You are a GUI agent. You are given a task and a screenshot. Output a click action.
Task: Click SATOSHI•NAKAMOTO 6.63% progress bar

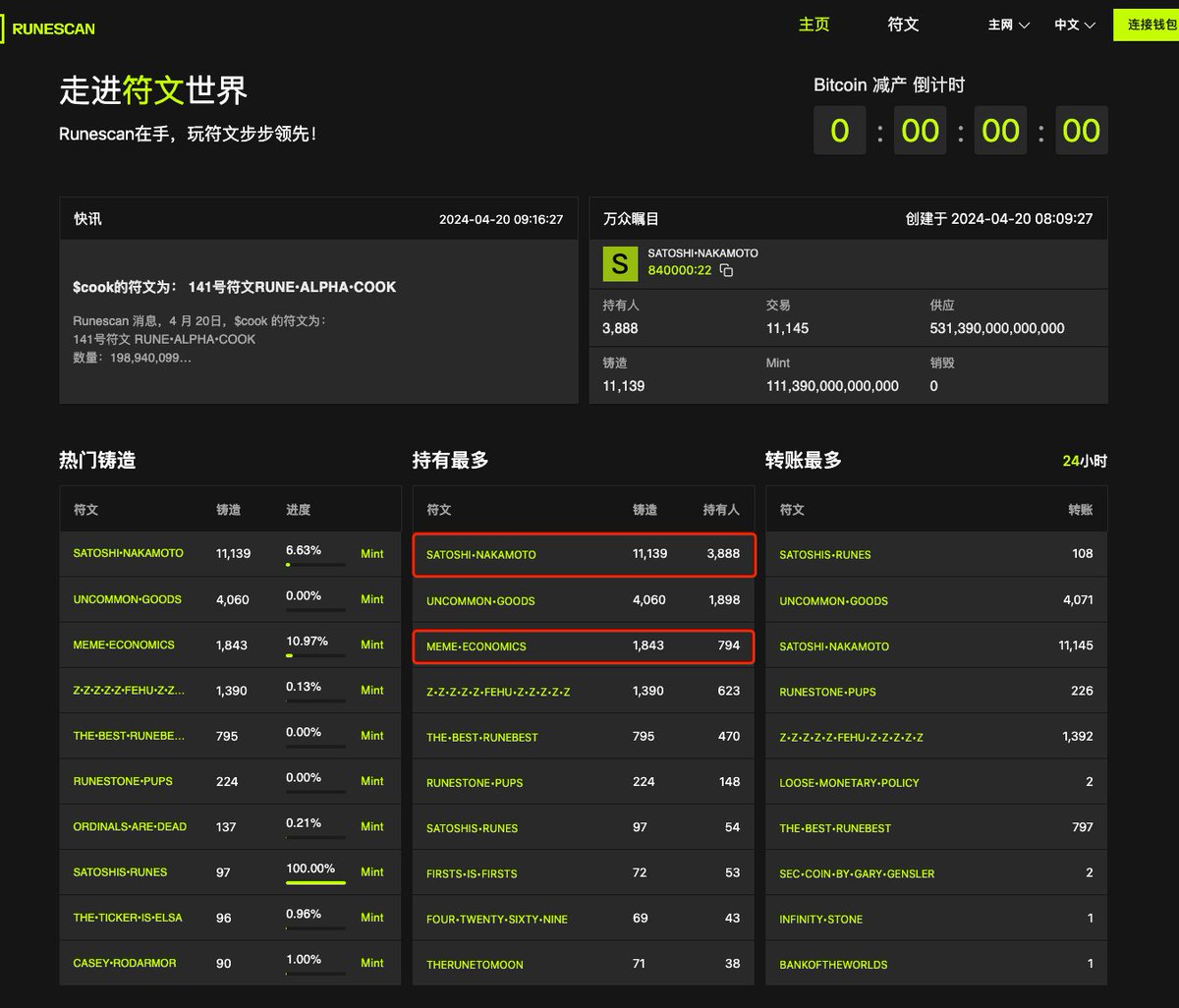(x=315, y=565)
